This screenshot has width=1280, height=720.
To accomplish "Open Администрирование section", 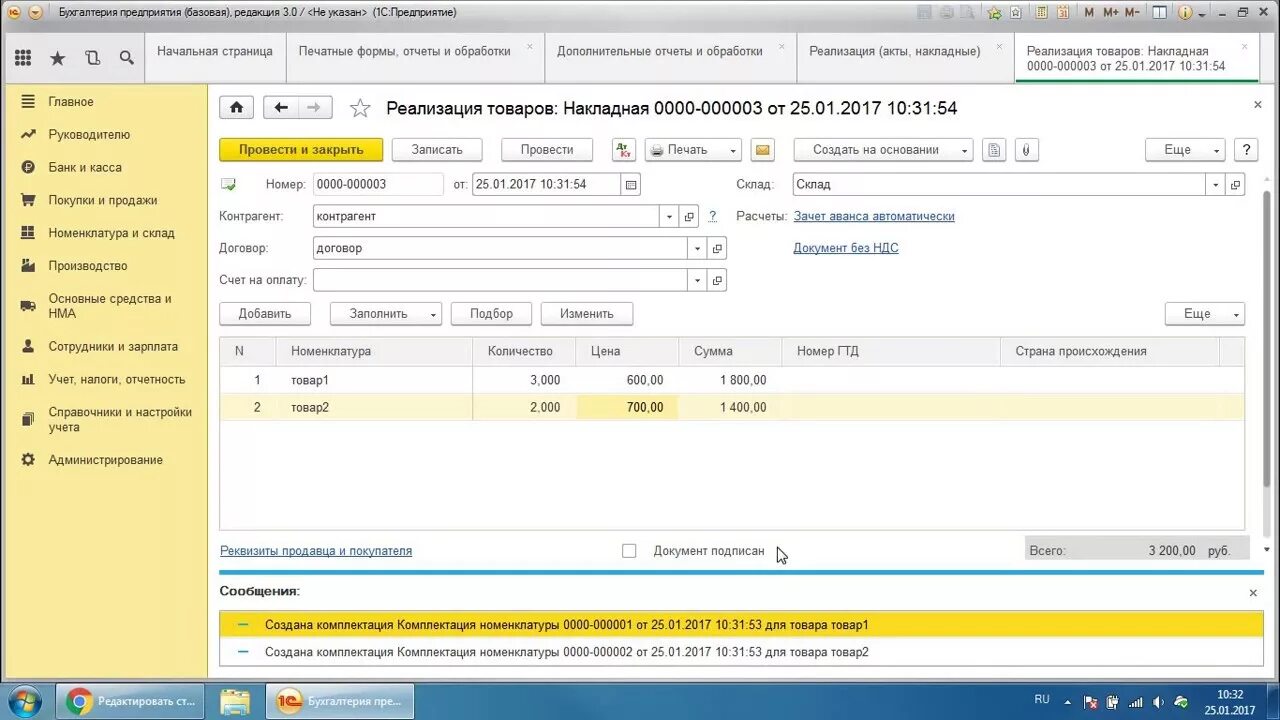I will click(x=105, y=460).
